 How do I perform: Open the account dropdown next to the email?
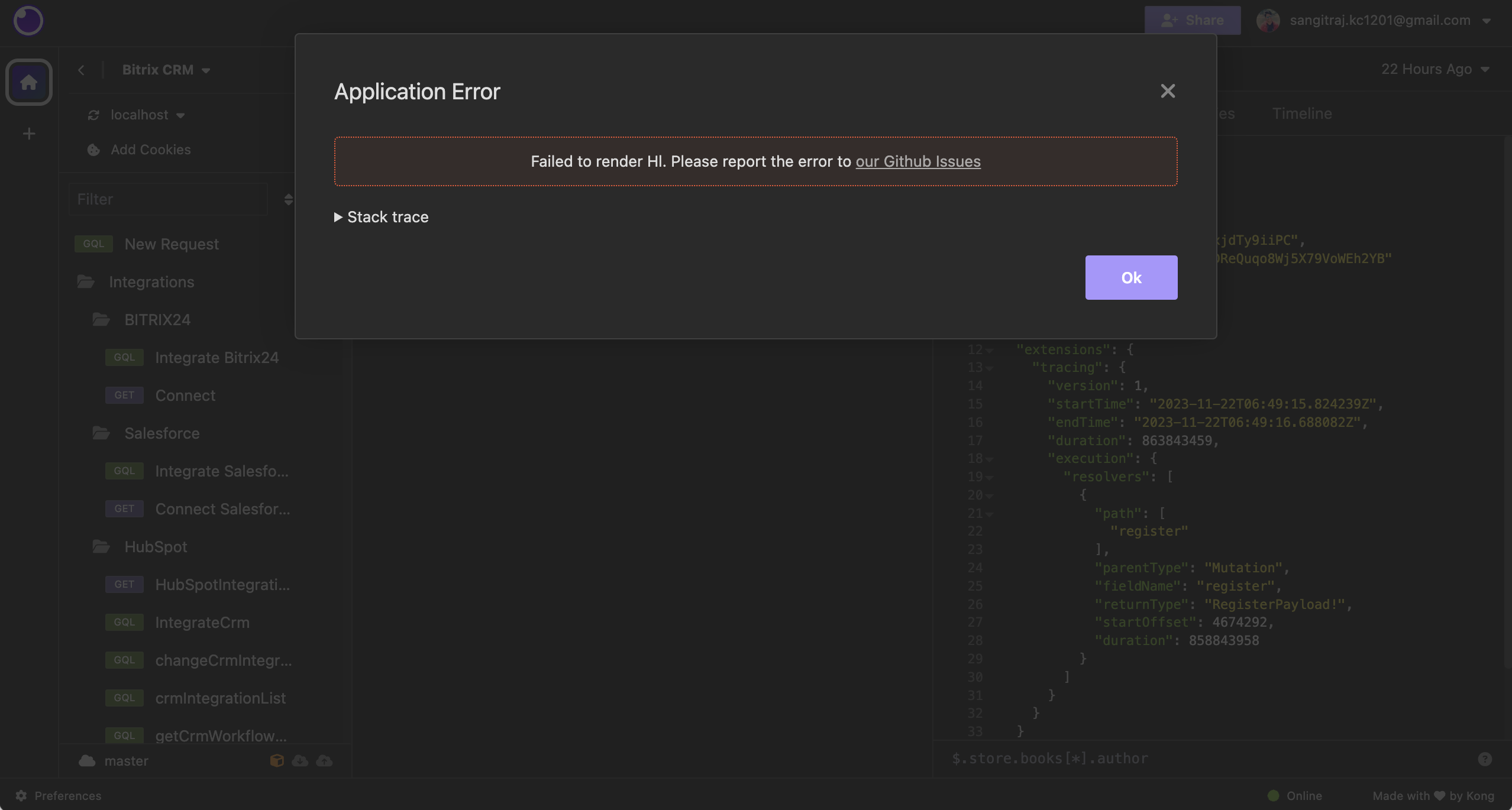click(x=1488, y=20)
